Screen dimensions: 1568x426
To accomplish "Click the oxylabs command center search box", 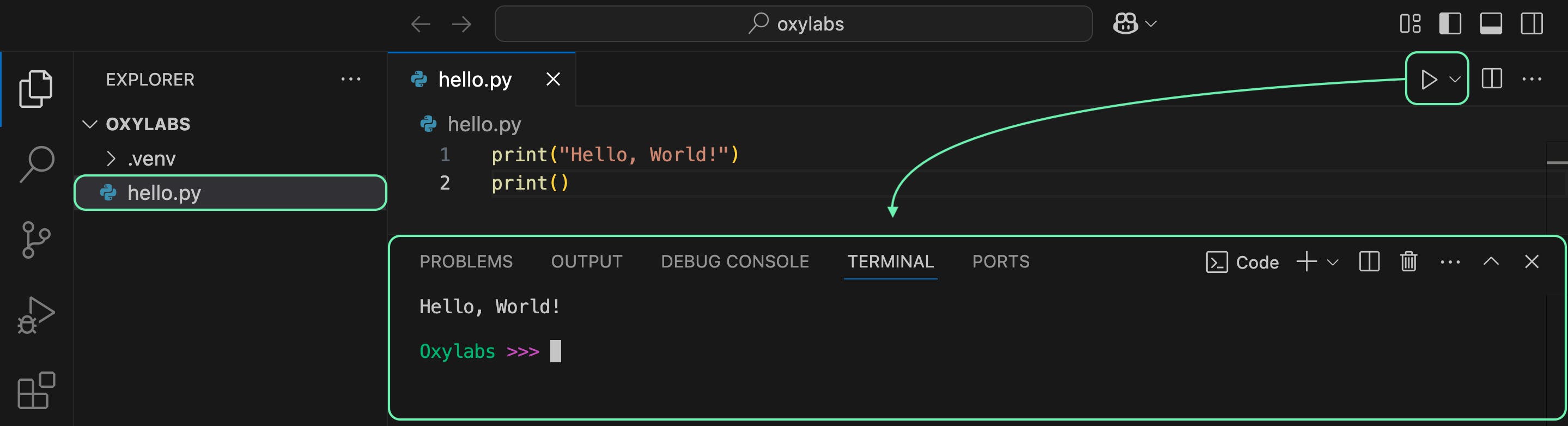I will tap(793, 24).
